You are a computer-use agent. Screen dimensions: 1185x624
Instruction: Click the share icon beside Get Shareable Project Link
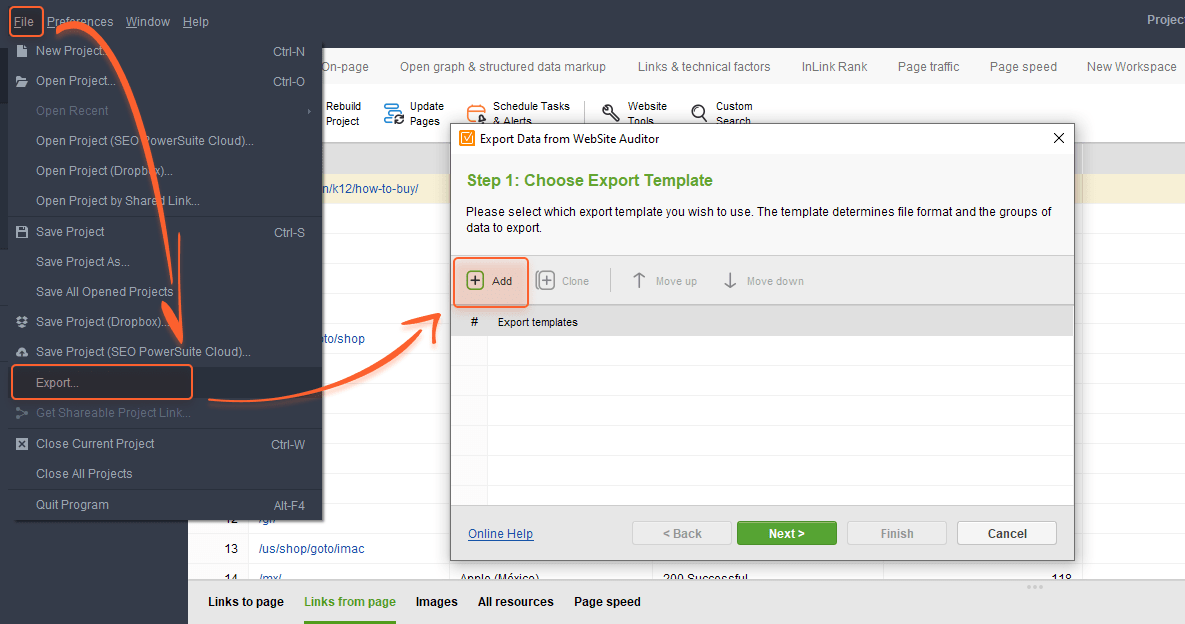pos(22,412)
